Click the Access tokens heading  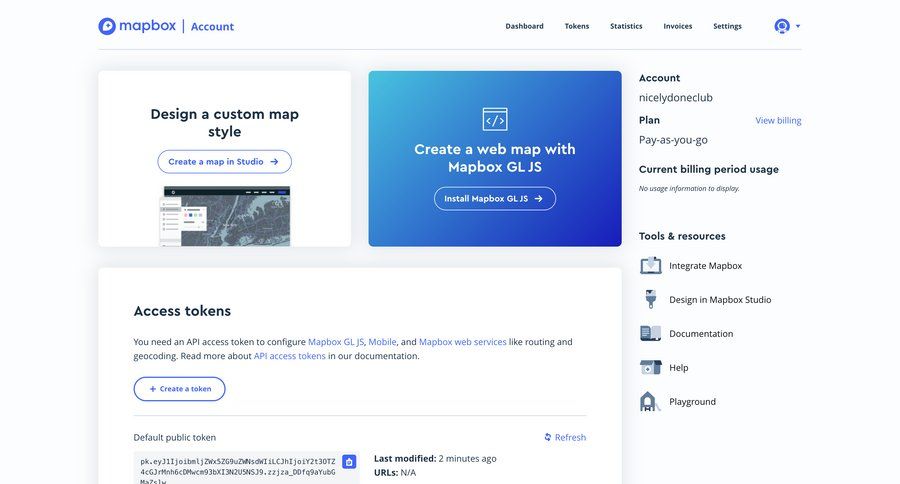[x=182, y=311]
